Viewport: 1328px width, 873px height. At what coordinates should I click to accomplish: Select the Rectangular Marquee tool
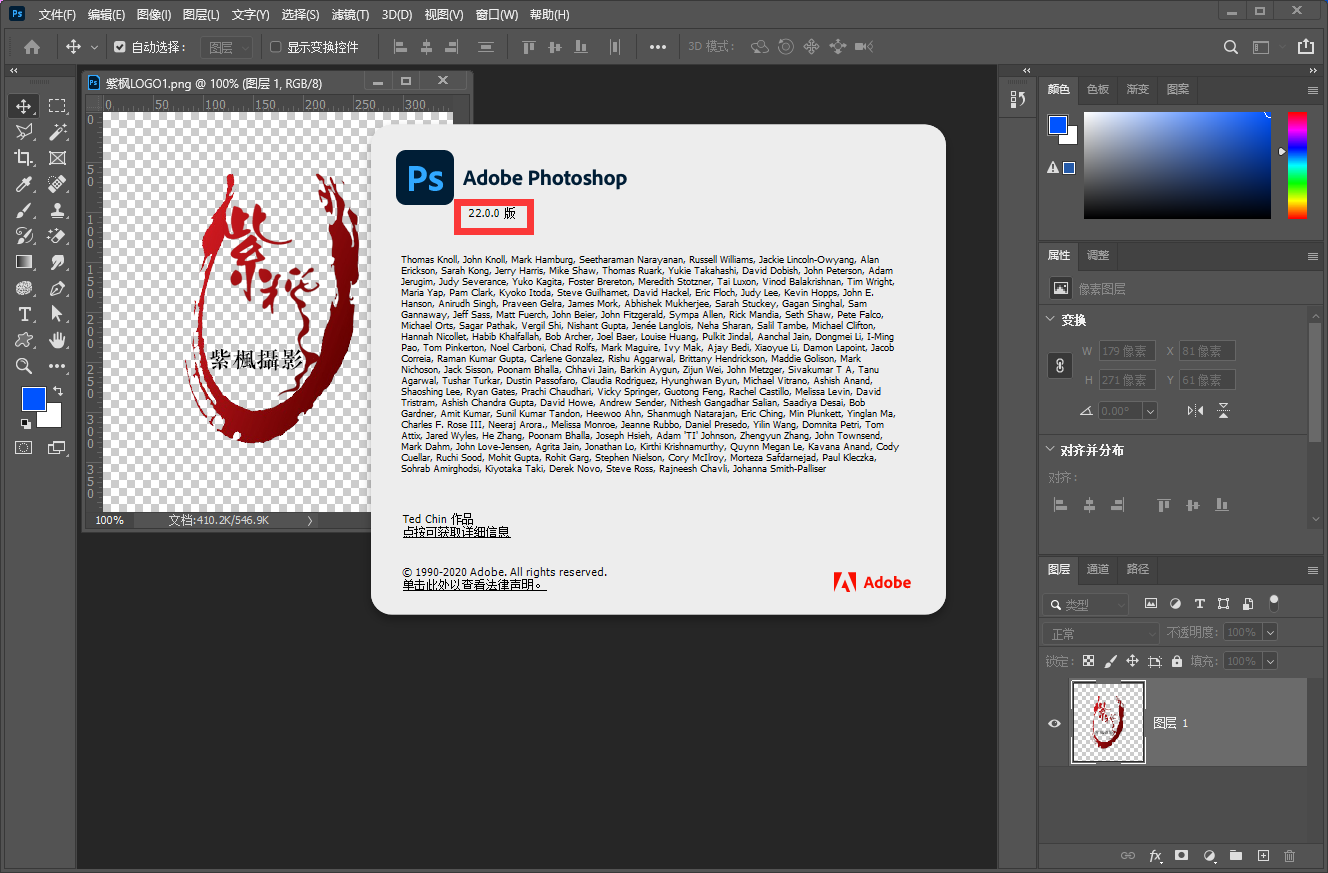[57, 105]
